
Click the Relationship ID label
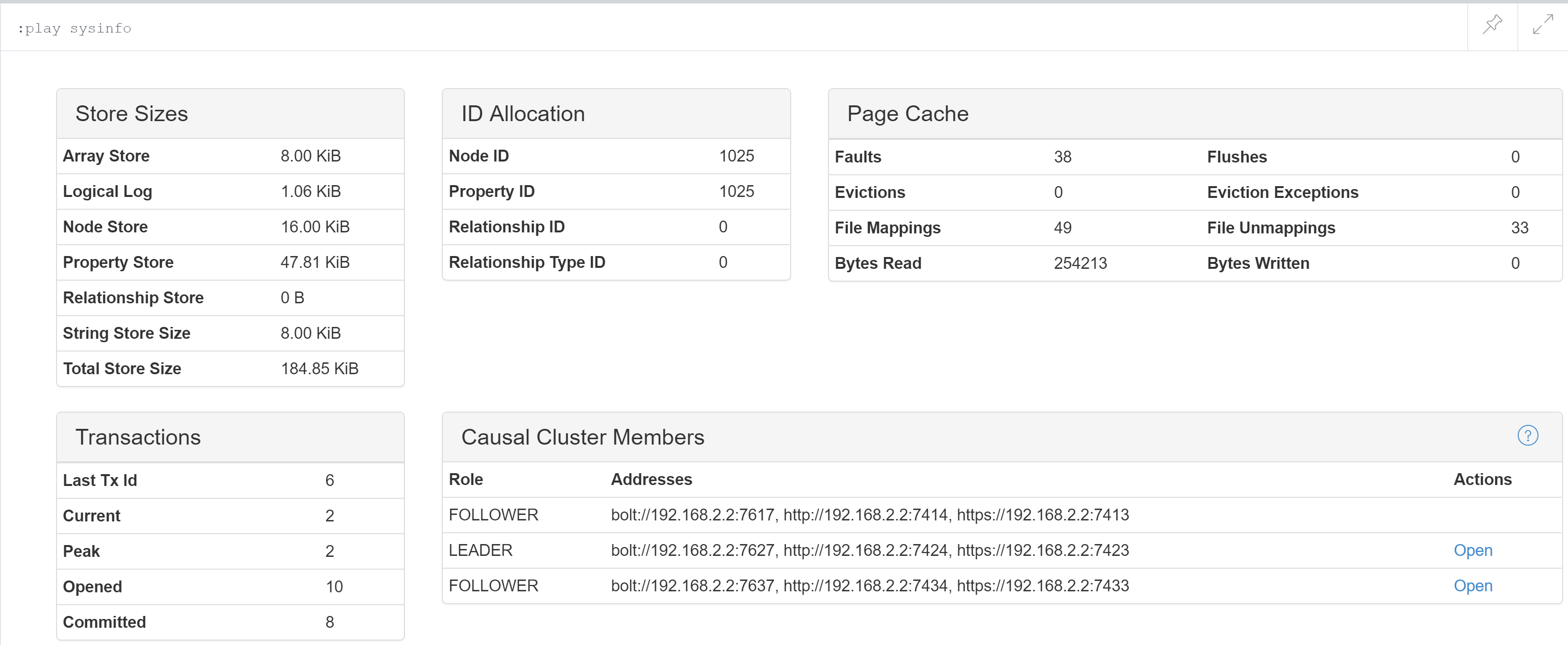(506, 226)
